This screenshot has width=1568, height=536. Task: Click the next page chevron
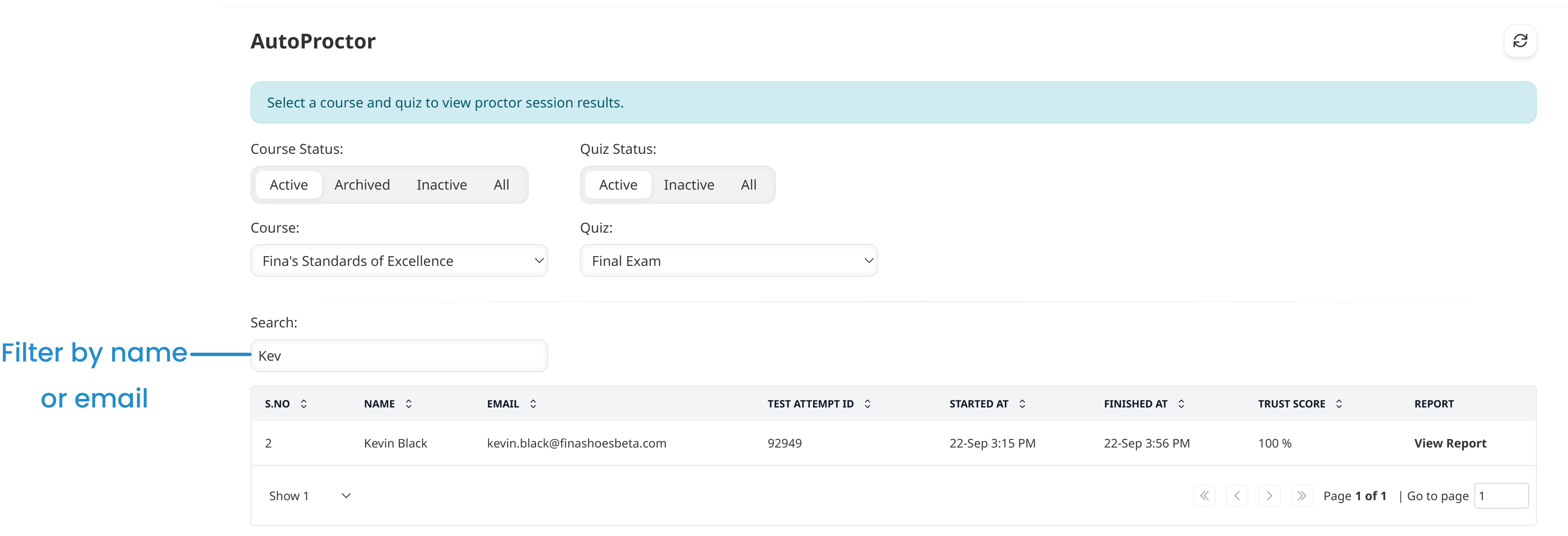click(1270, 495)
